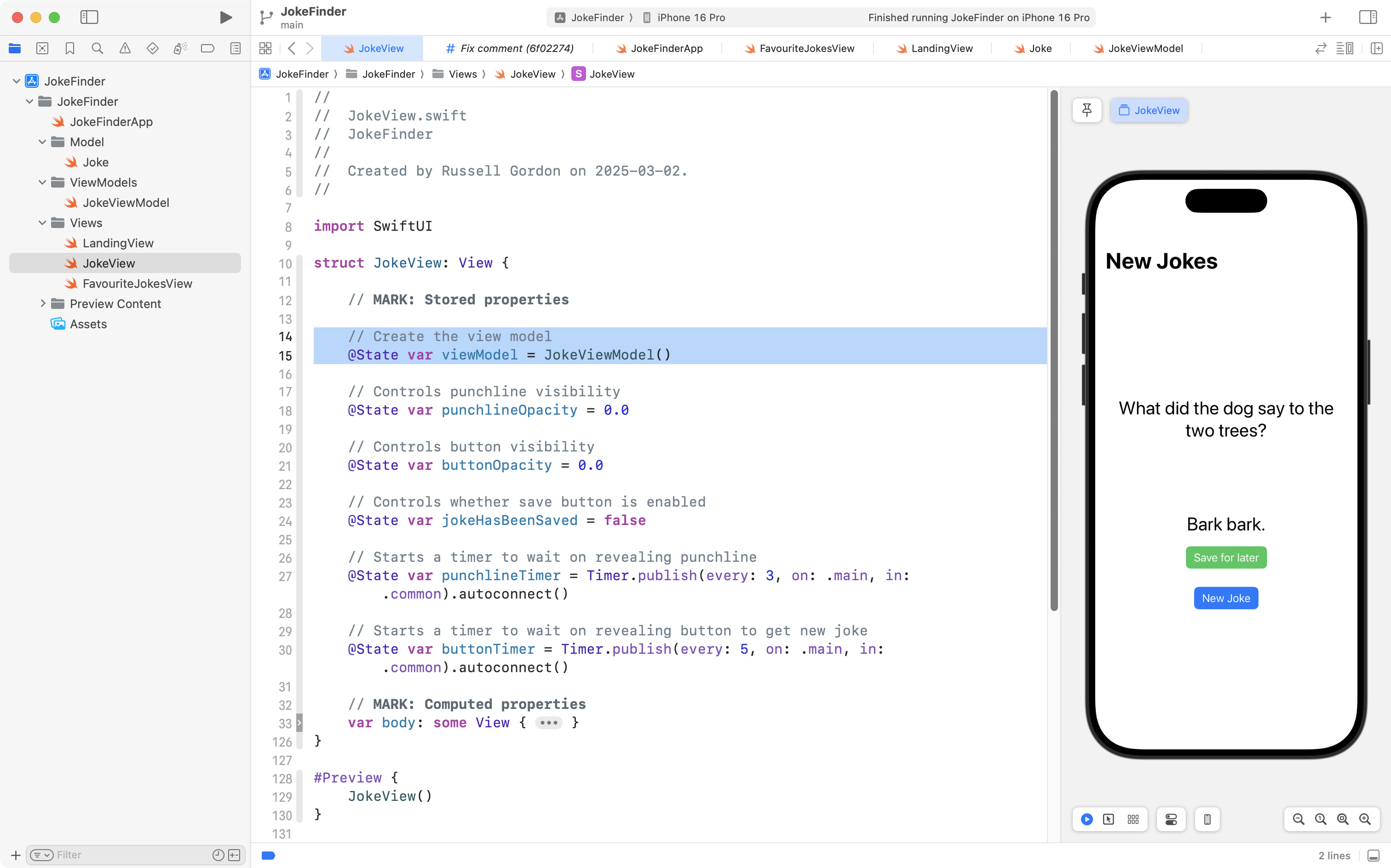
Task: Open the Issue navigator warning icon
Action: [x=125, y=48]
